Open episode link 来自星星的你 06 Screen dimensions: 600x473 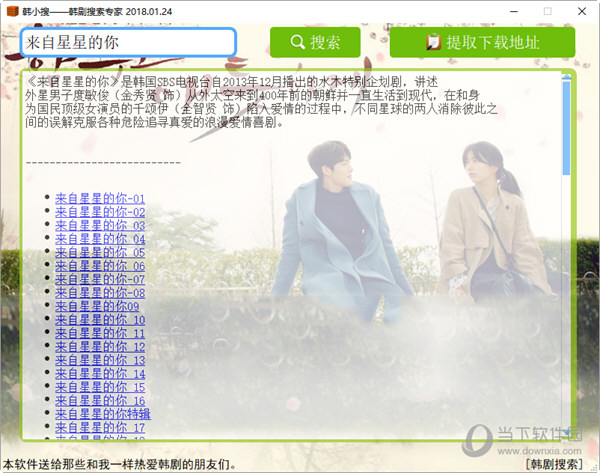[x=100, y=266]
